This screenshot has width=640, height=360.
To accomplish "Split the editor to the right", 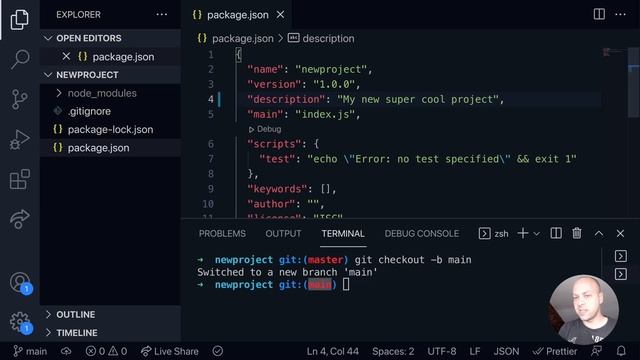I will pos(599,14).
